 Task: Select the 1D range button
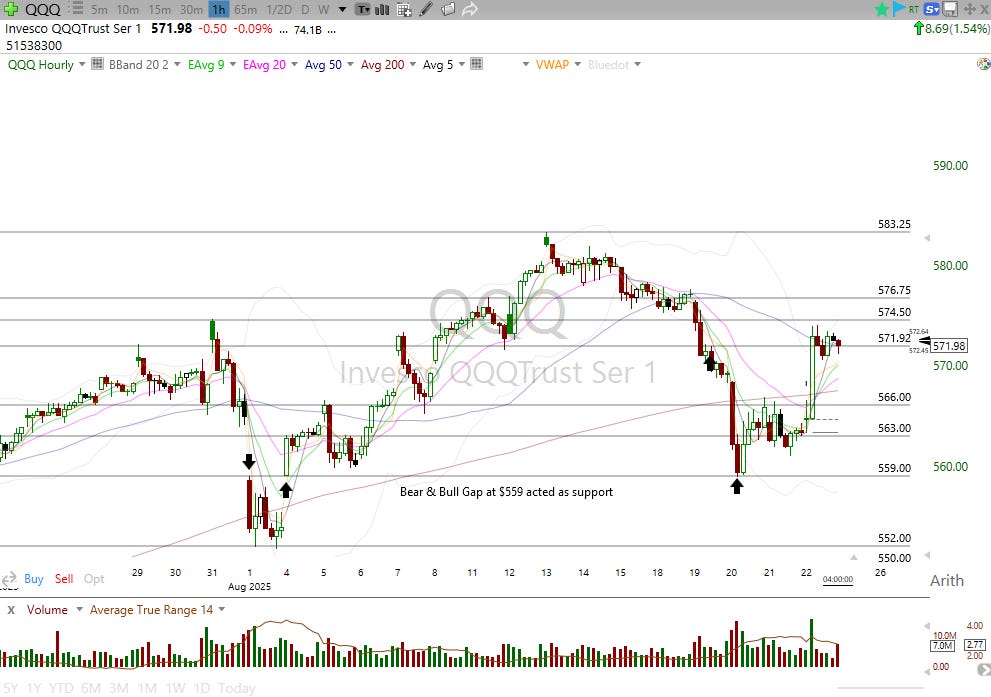(202, 688)
